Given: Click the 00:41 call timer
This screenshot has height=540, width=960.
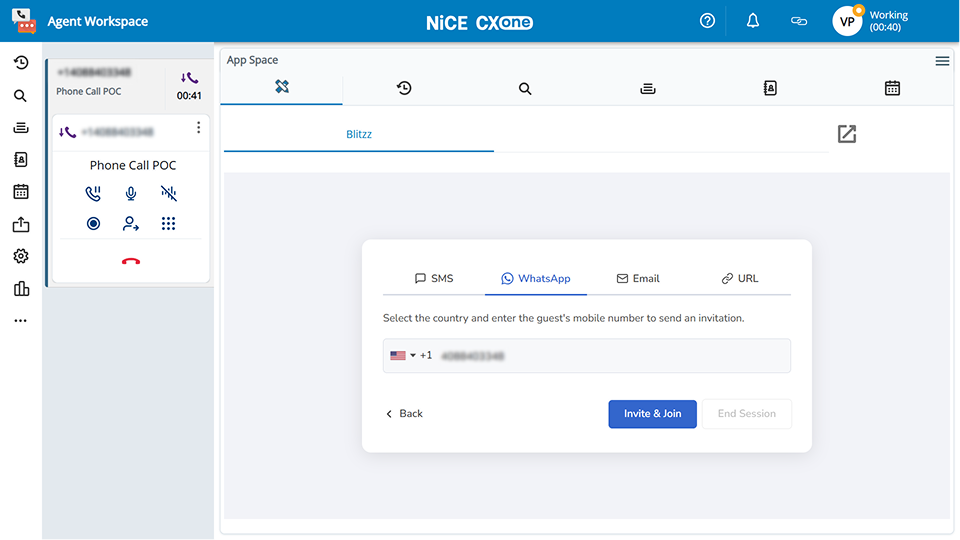Looking at the screenshot, I should 189,96.
